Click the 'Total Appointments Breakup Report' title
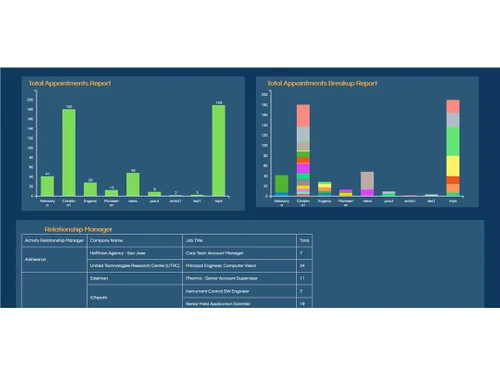This screenshot has height=375, width=500. (x=322, y=83)
